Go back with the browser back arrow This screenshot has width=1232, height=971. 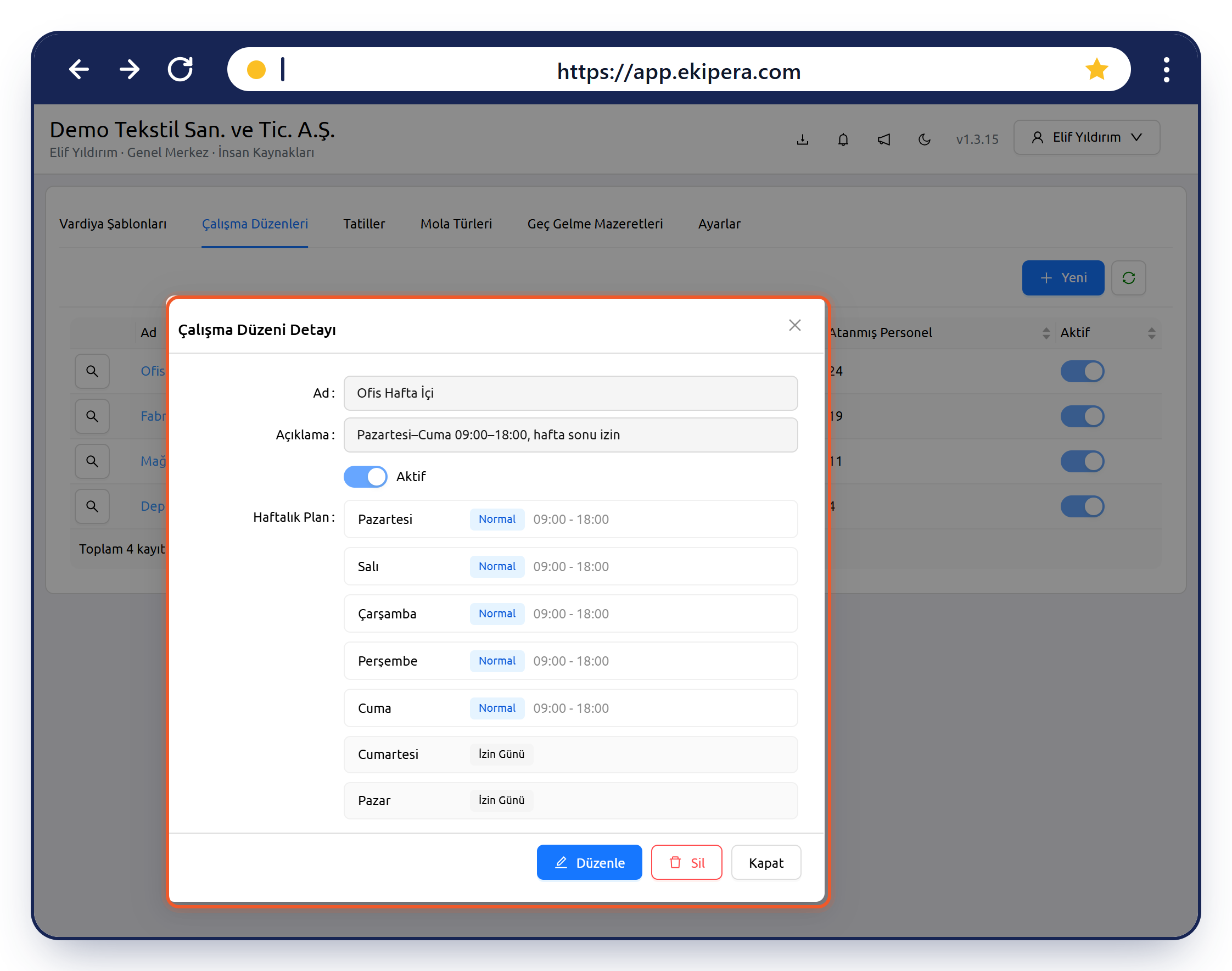click(x=79, y=69)
